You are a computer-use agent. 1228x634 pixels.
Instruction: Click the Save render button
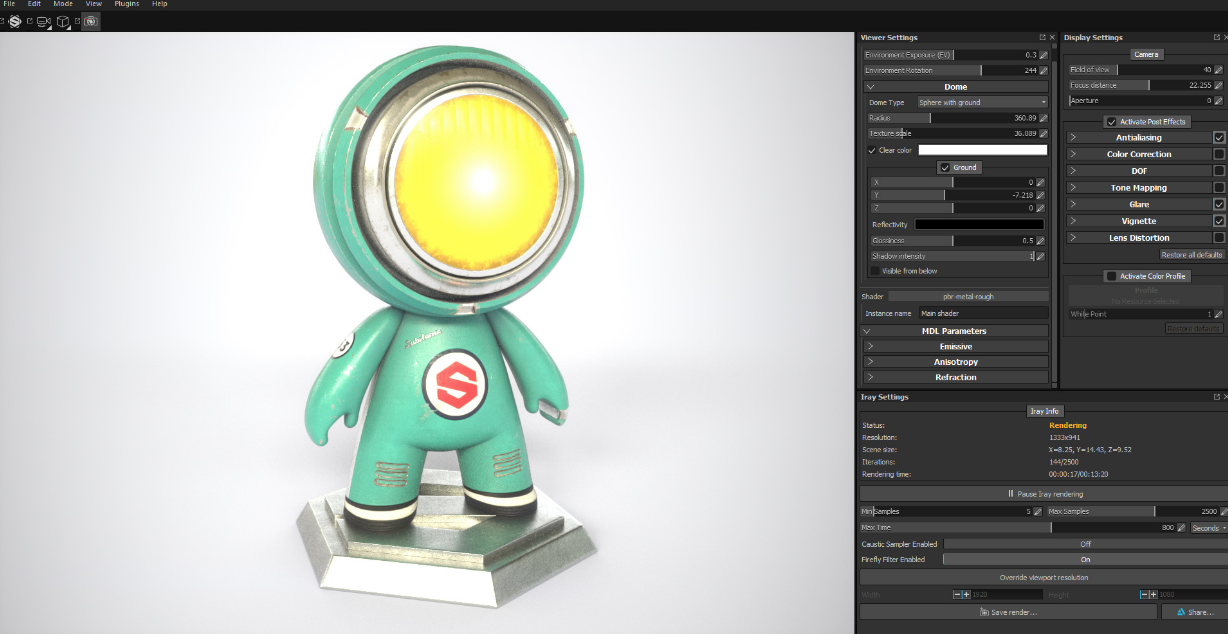[x=1008, y=612]
